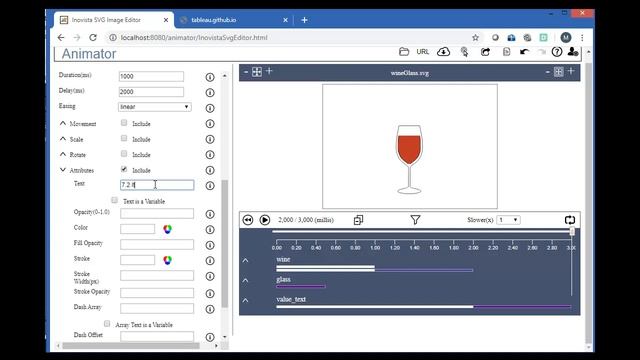This screenshot has width=640, height=360.
Task: Show info for Text attribute
Action: click(210, 186)
